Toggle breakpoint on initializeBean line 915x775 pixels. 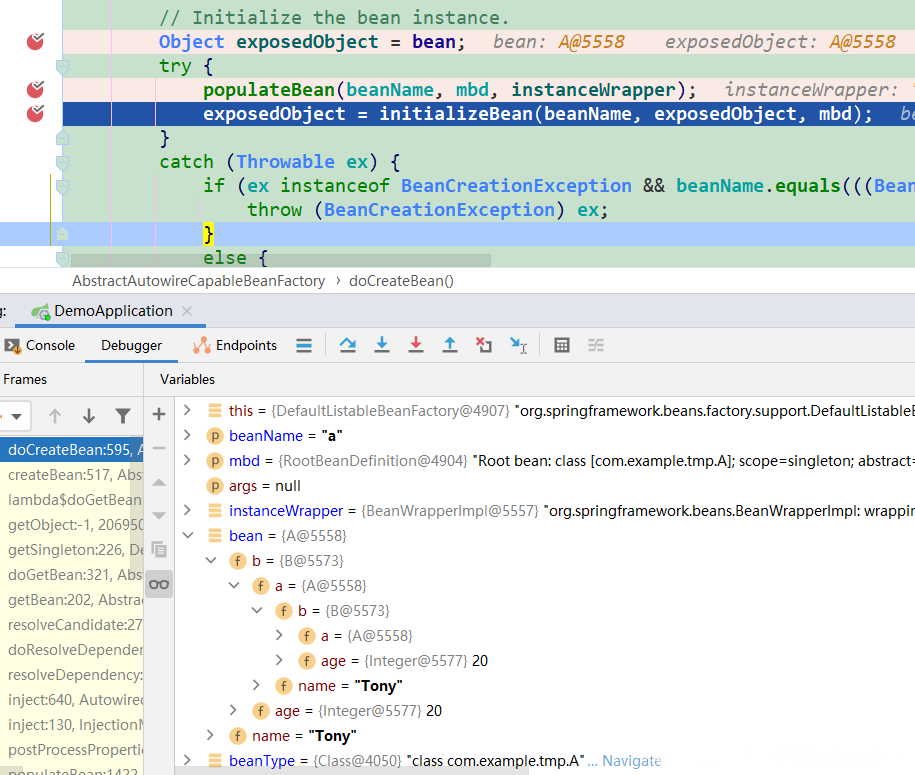point(35,113)
